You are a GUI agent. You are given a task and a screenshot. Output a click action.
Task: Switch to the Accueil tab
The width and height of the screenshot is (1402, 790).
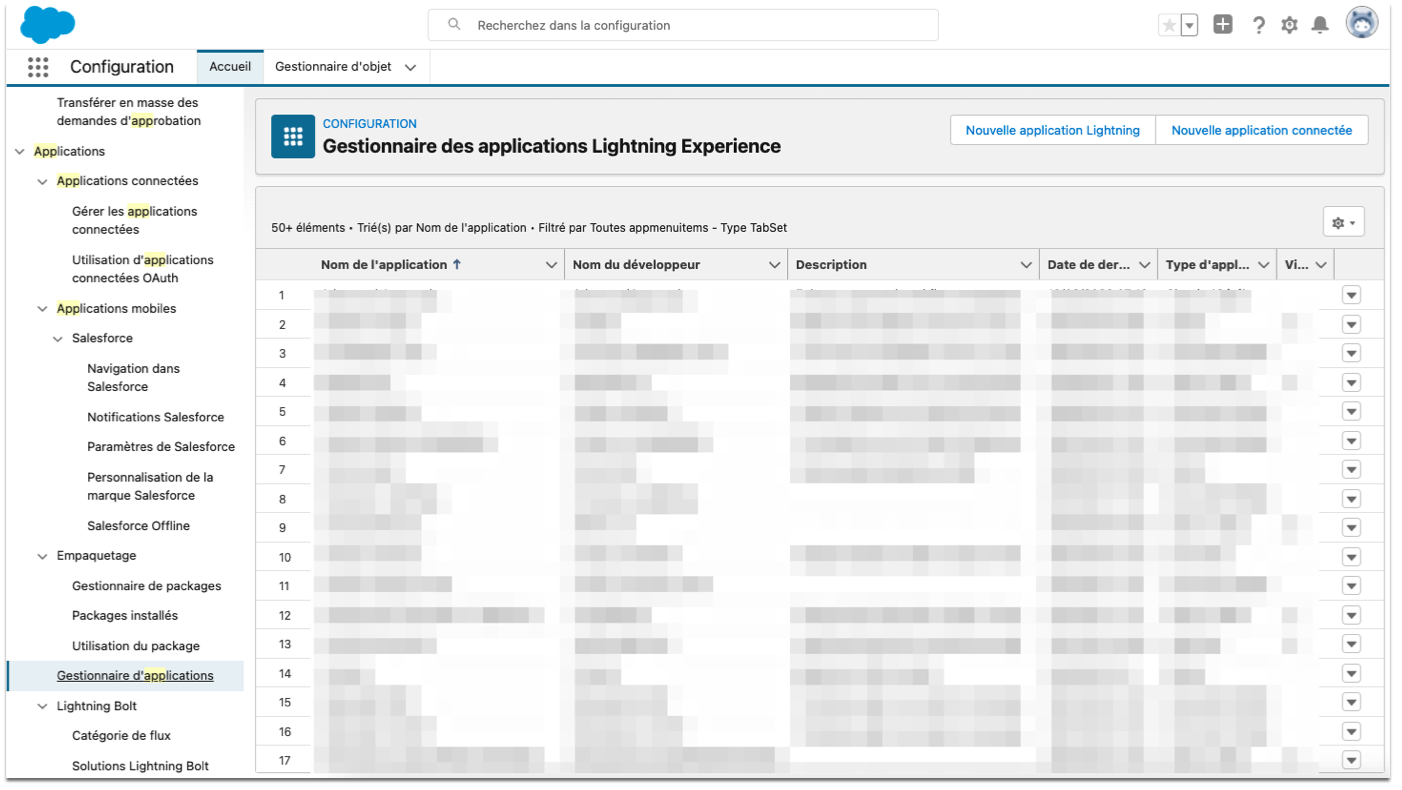pos(230,67)
